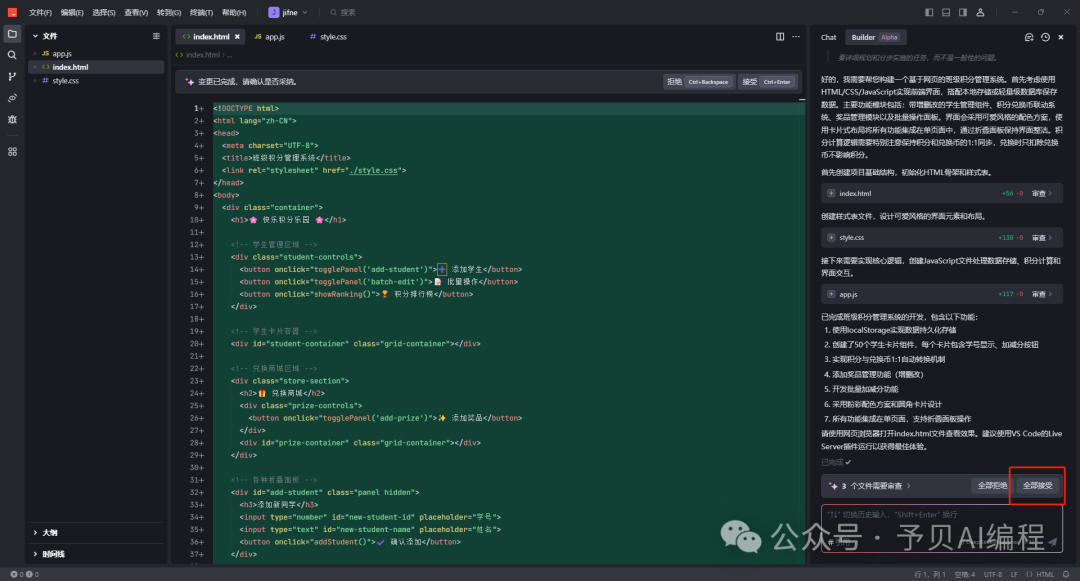Select app.js in the file tree
Viewport: 1080px width, 581px height.
[x=96, y=54]
